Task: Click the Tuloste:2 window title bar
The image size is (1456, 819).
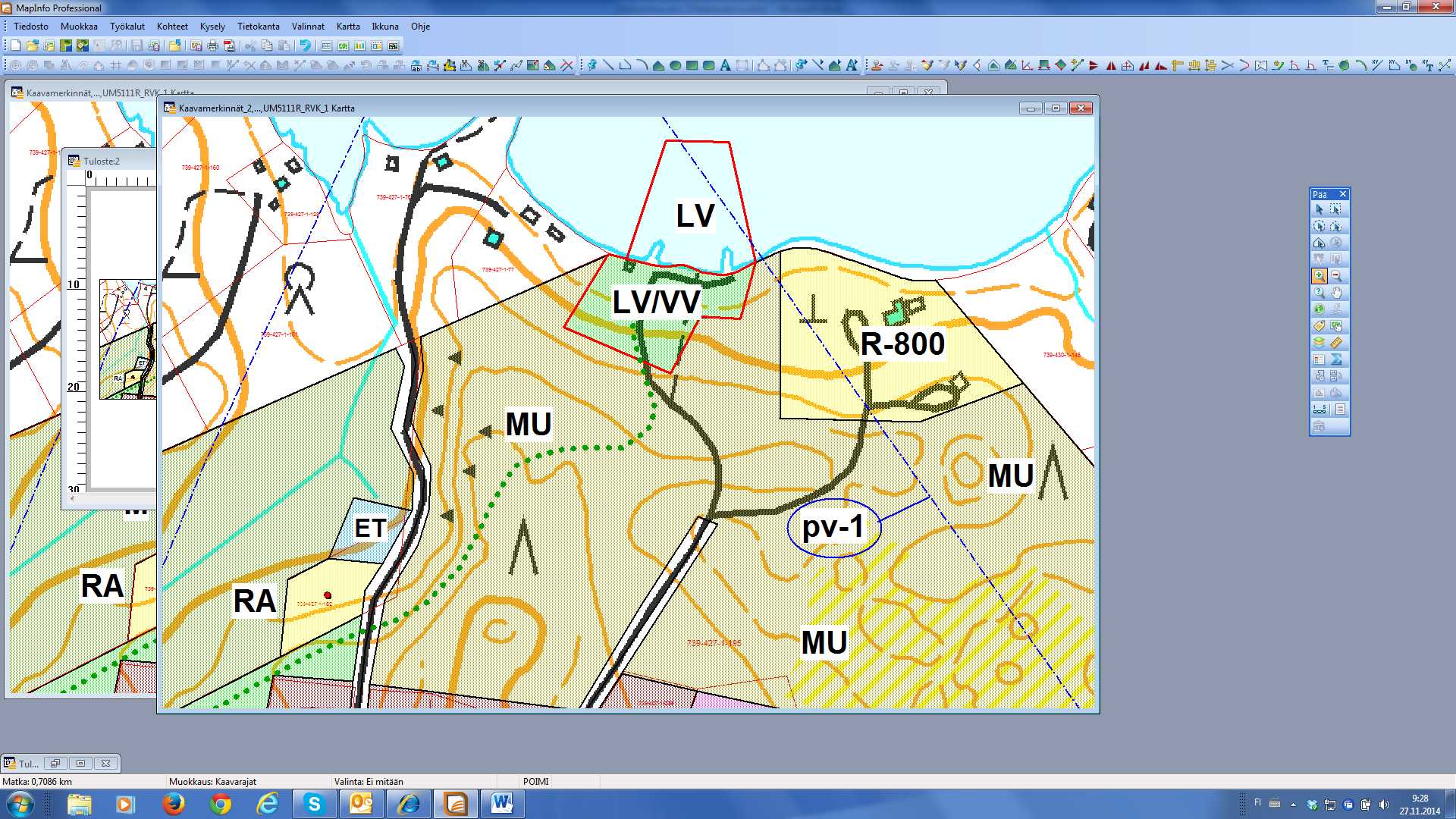Action: point(111,161)
